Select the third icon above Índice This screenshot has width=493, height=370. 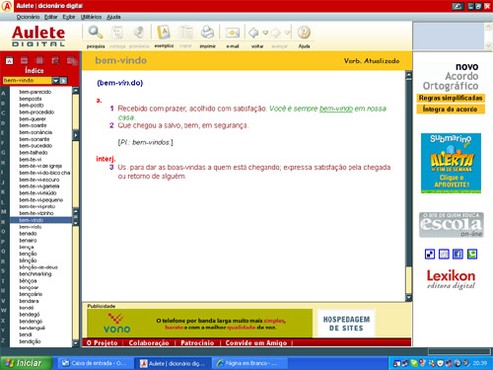tap(40, 61)
